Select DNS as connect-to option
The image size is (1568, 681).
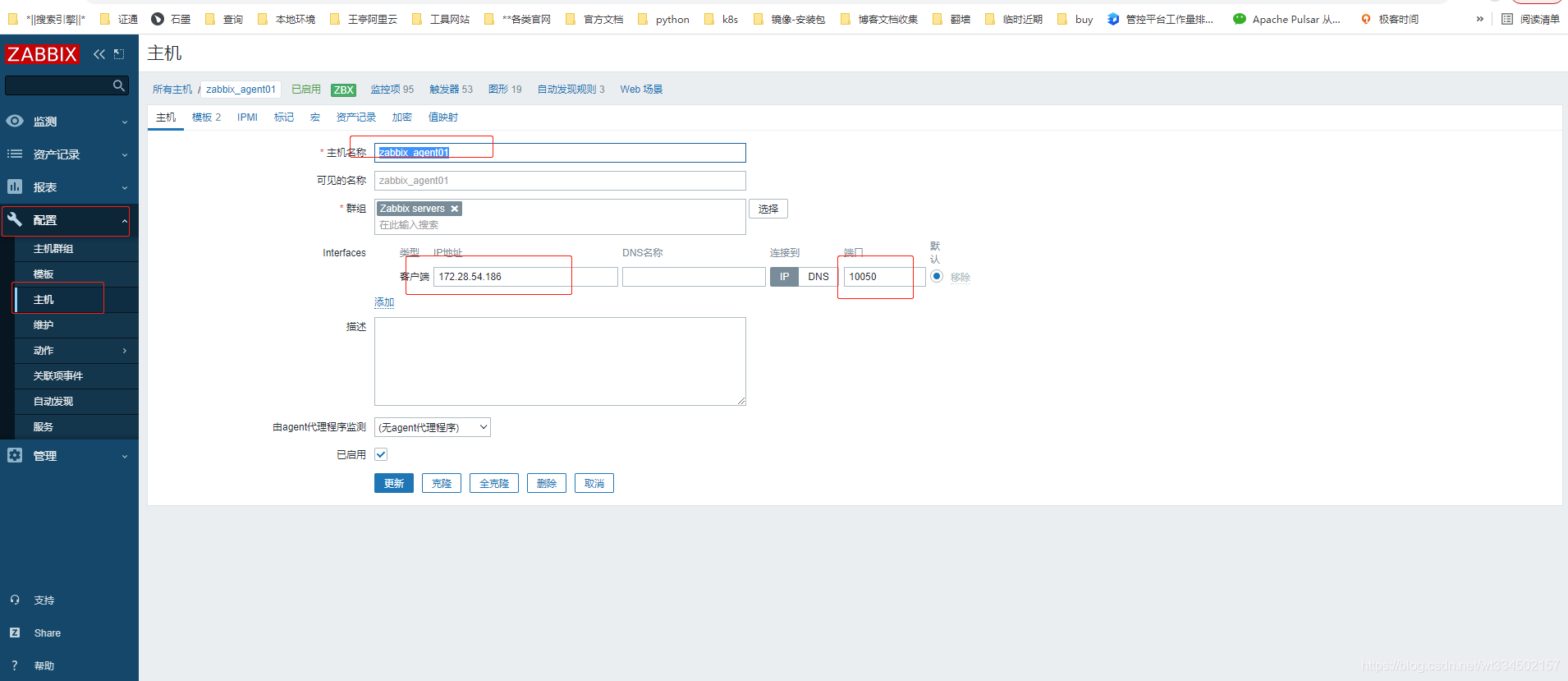pos(818,277)
